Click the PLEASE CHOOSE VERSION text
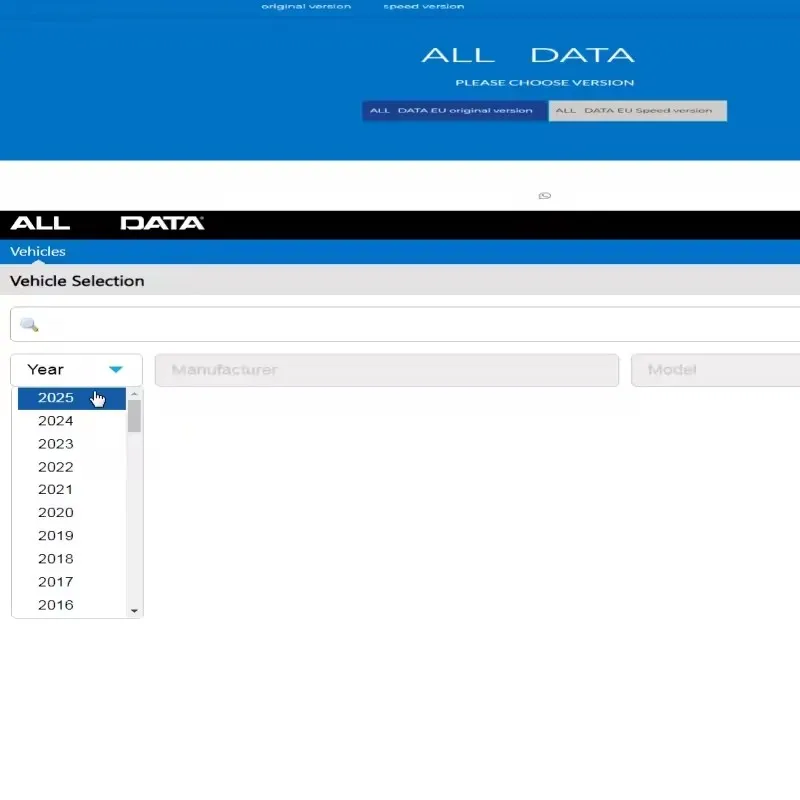Screen dimensions: 800x800 544,83
